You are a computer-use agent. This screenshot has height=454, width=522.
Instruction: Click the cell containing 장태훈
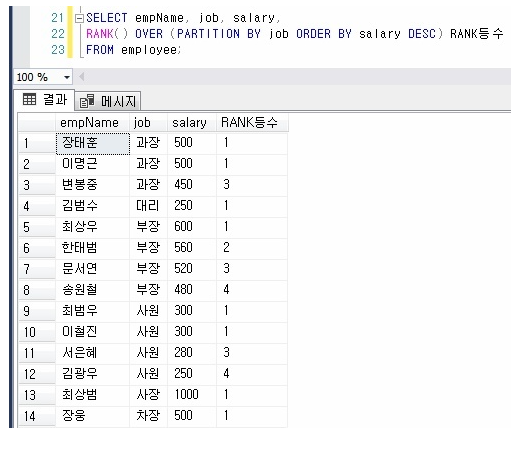93,143
